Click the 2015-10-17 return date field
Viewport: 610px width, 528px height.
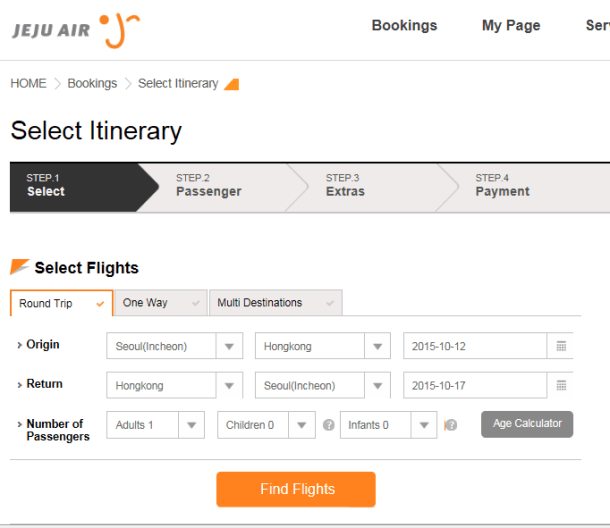475,386
